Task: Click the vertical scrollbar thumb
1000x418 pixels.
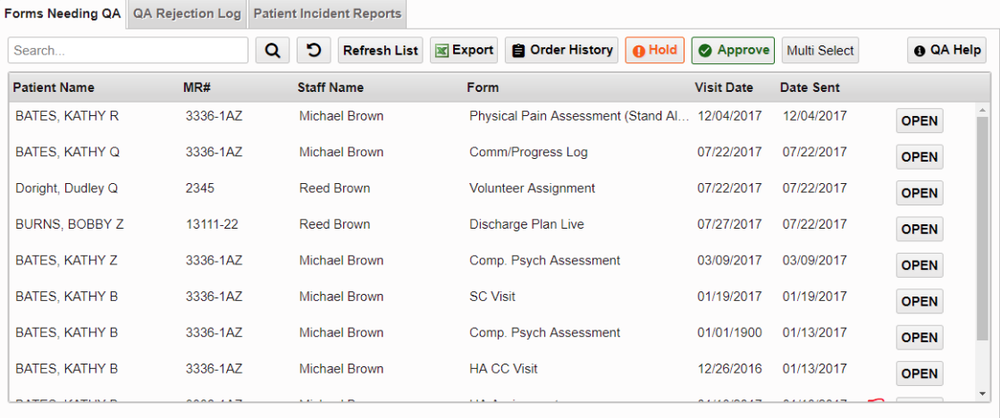Action: click(x=982, y=228)
